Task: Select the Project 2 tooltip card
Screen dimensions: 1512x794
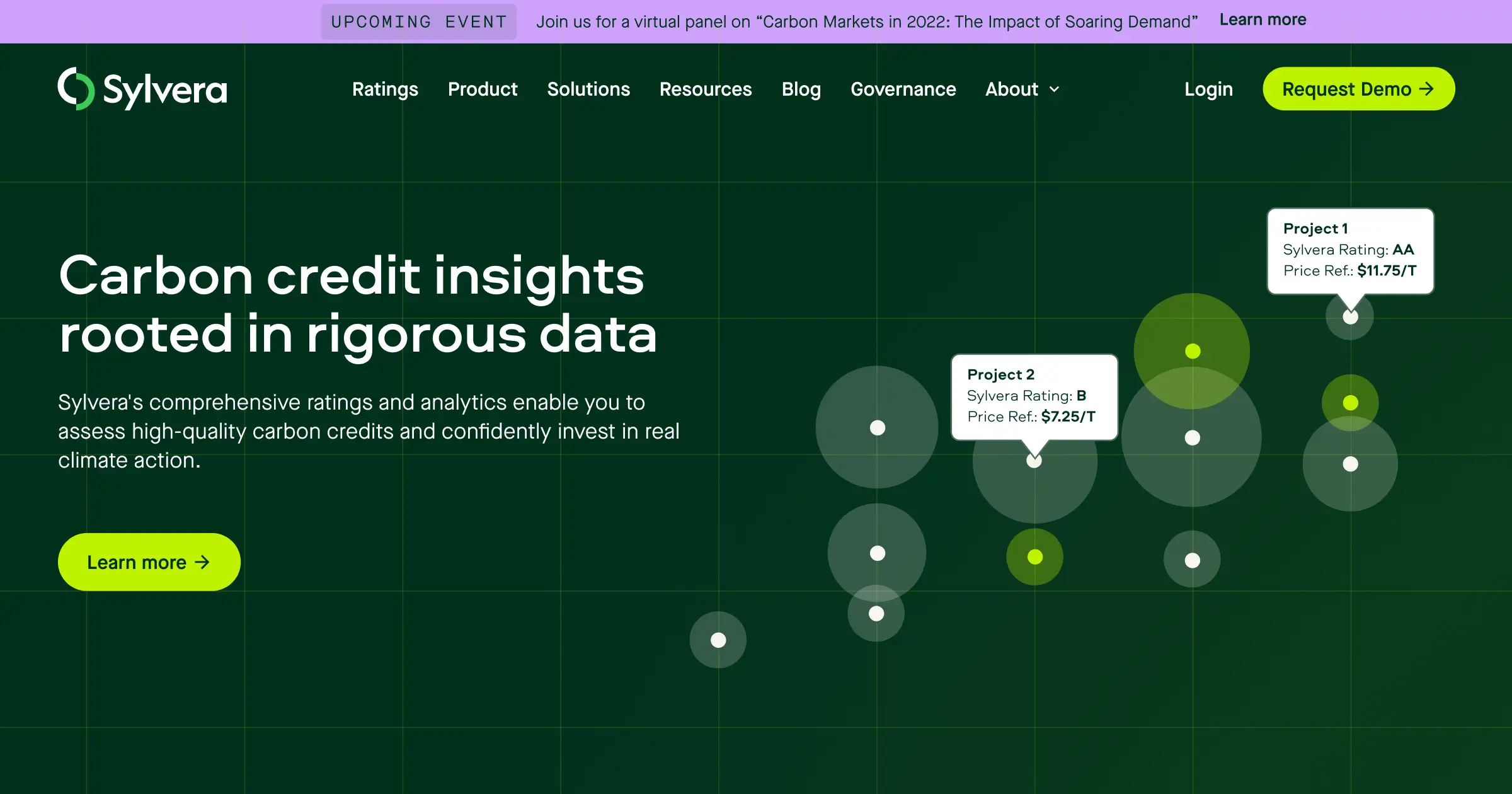Action: coord(1034,396)
